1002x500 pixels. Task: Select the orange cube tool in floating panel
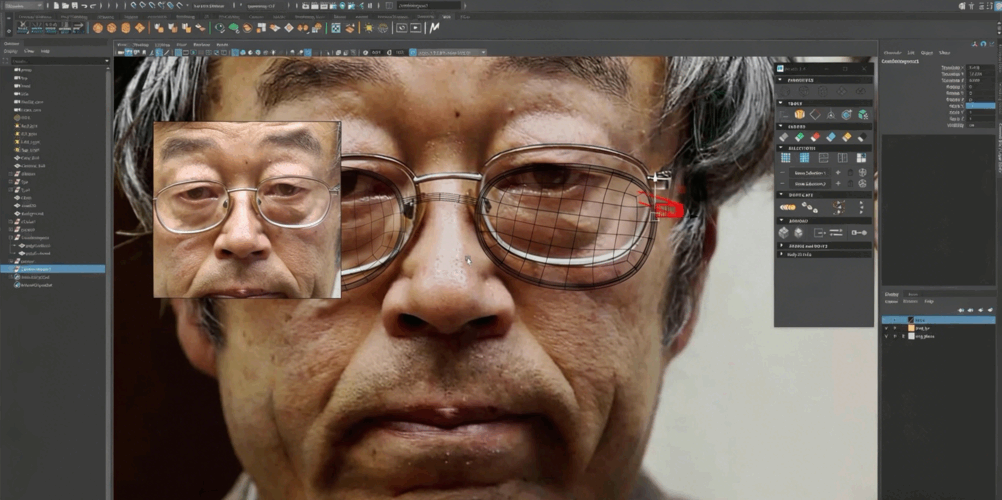(799, 114)
